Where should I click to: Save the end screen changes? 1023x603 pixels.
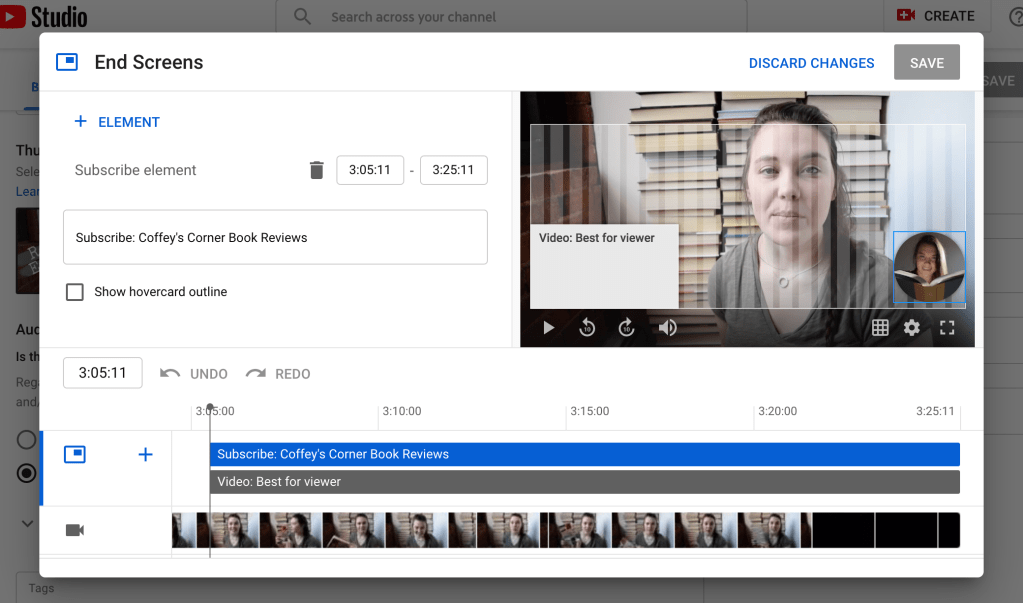tap(926, 63)
